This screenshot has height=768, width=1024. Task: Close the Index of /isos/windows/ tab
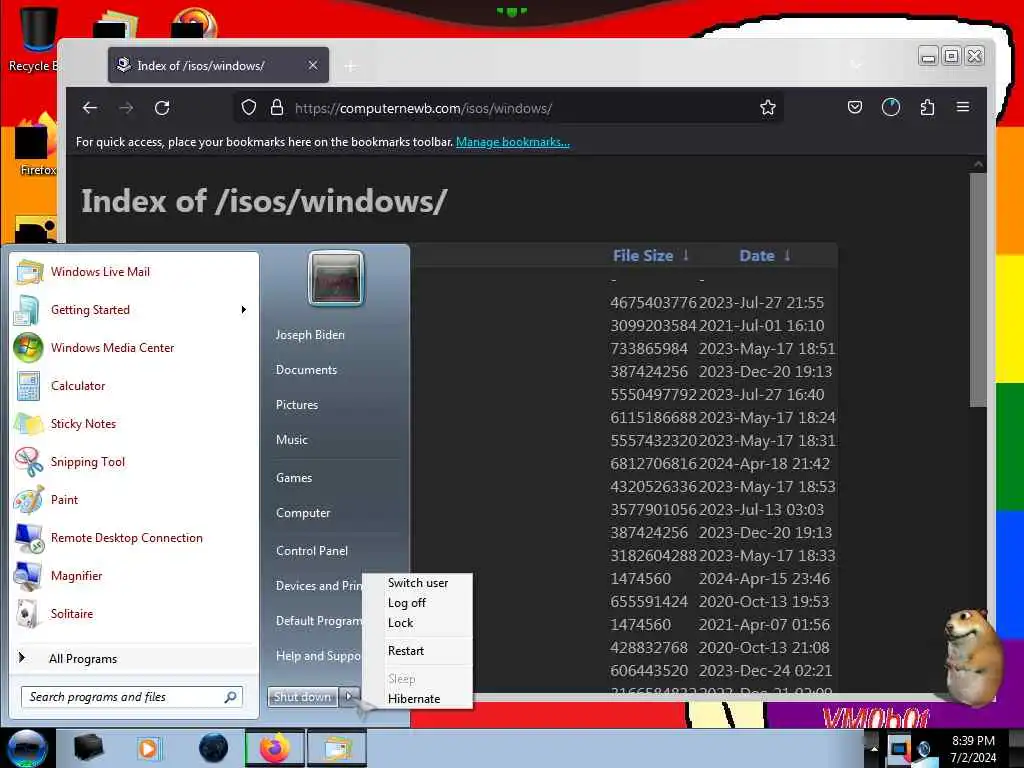click(313, 65)
